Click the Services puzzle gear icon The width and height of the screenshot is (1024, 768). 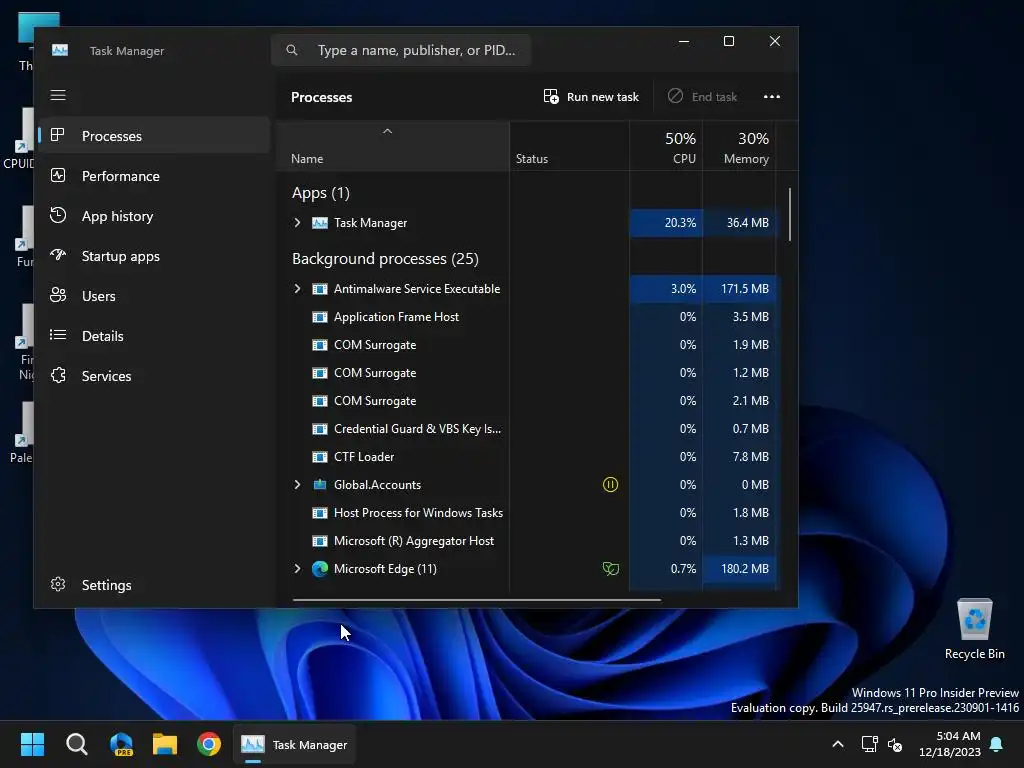[58, 375]
